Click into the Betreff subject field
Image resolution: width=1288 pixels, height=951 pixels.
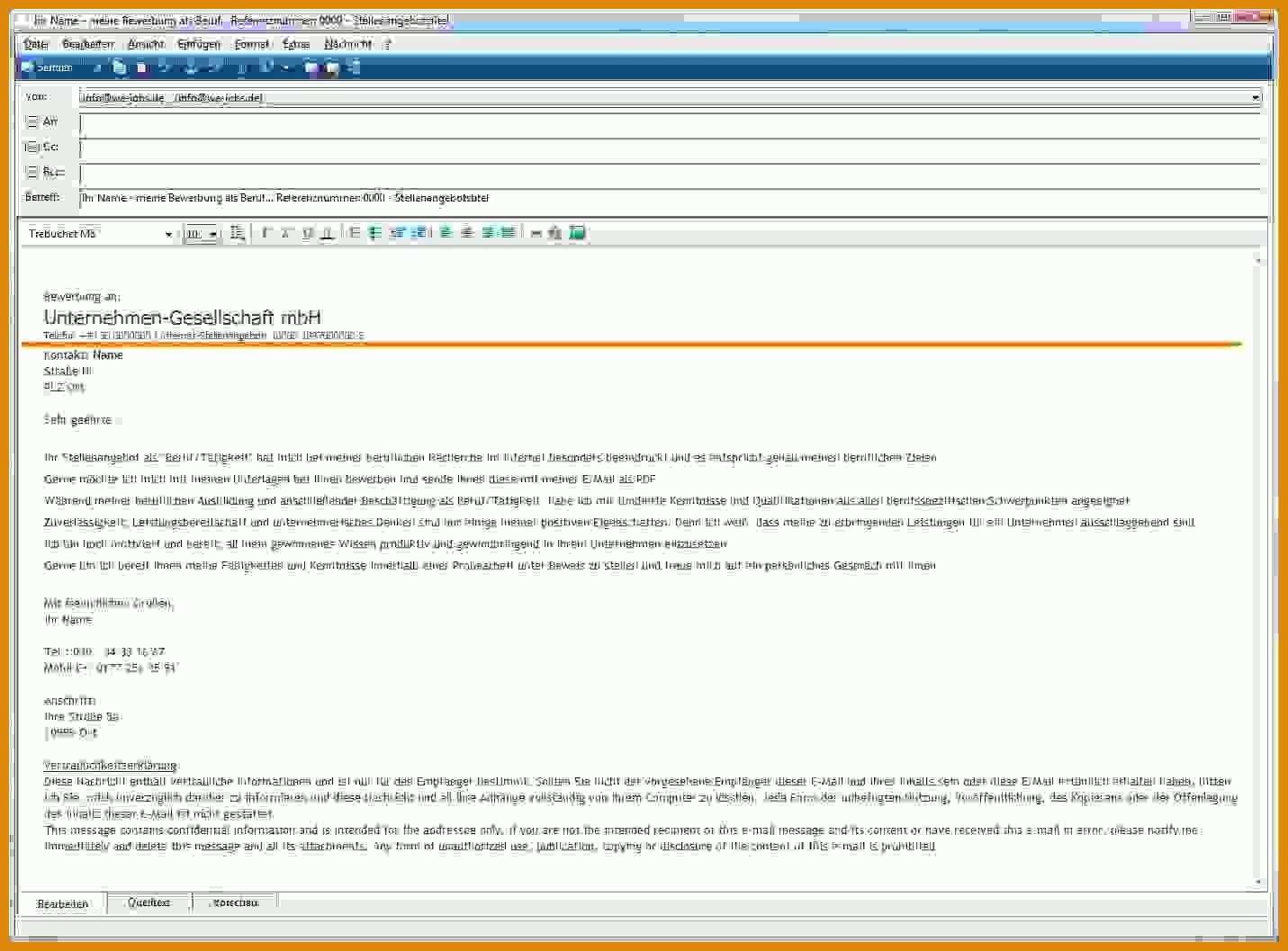(x=670, y=198)
